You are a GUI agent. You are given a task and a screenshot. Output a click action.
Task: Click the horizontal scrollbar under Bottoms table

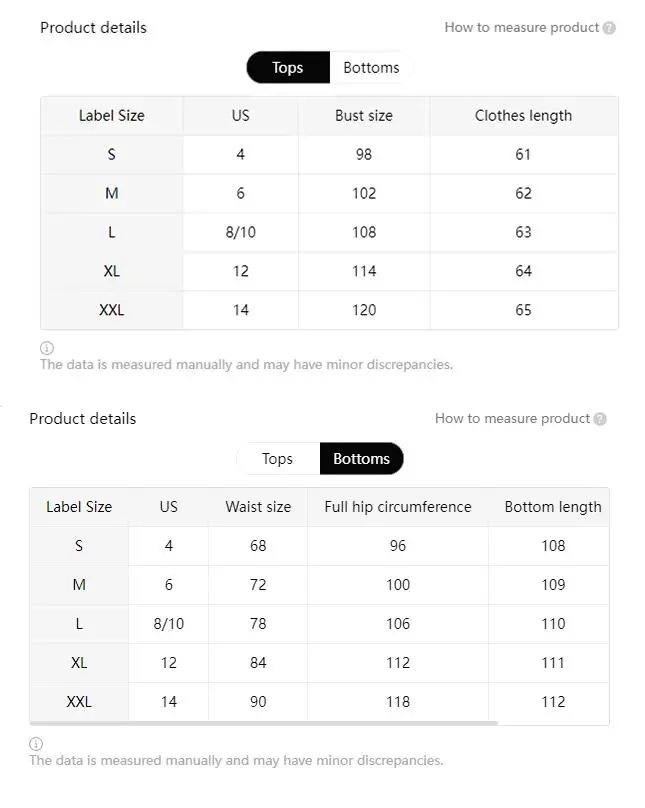263,722
